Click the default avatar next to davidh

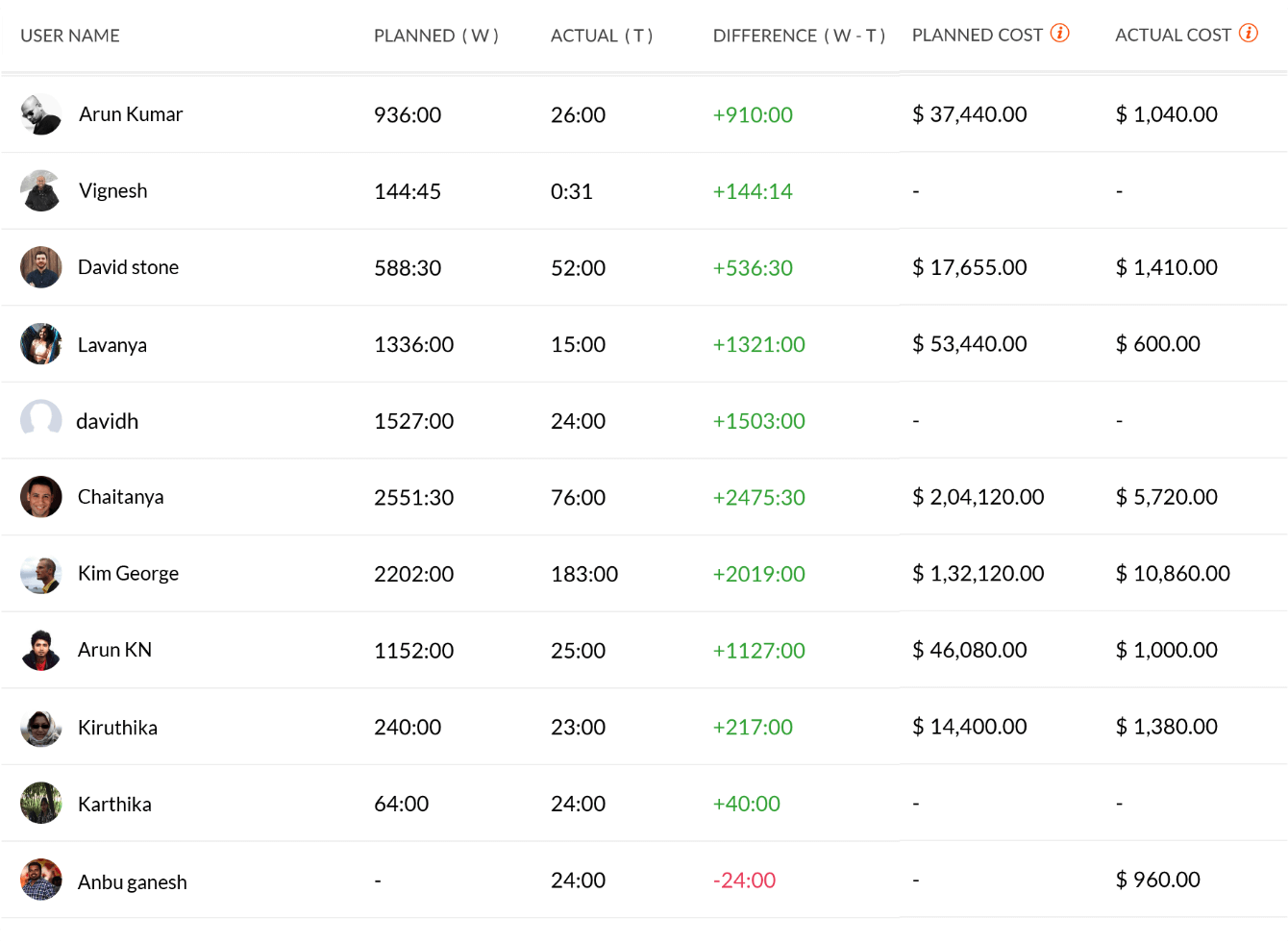[x=40, y=419]
